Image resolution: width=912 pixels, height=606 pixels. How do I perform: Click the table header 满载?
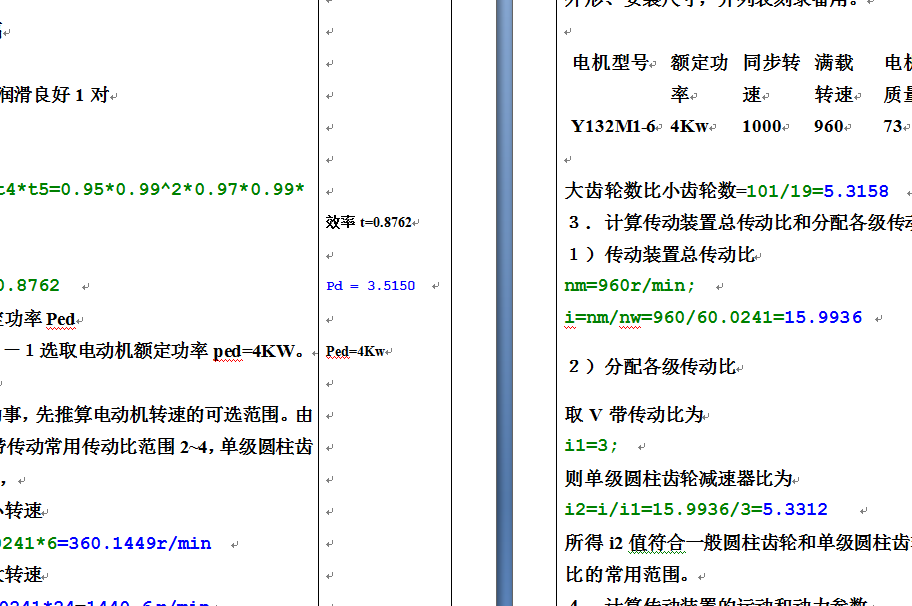pyautogui.click(x=834, y=62)
